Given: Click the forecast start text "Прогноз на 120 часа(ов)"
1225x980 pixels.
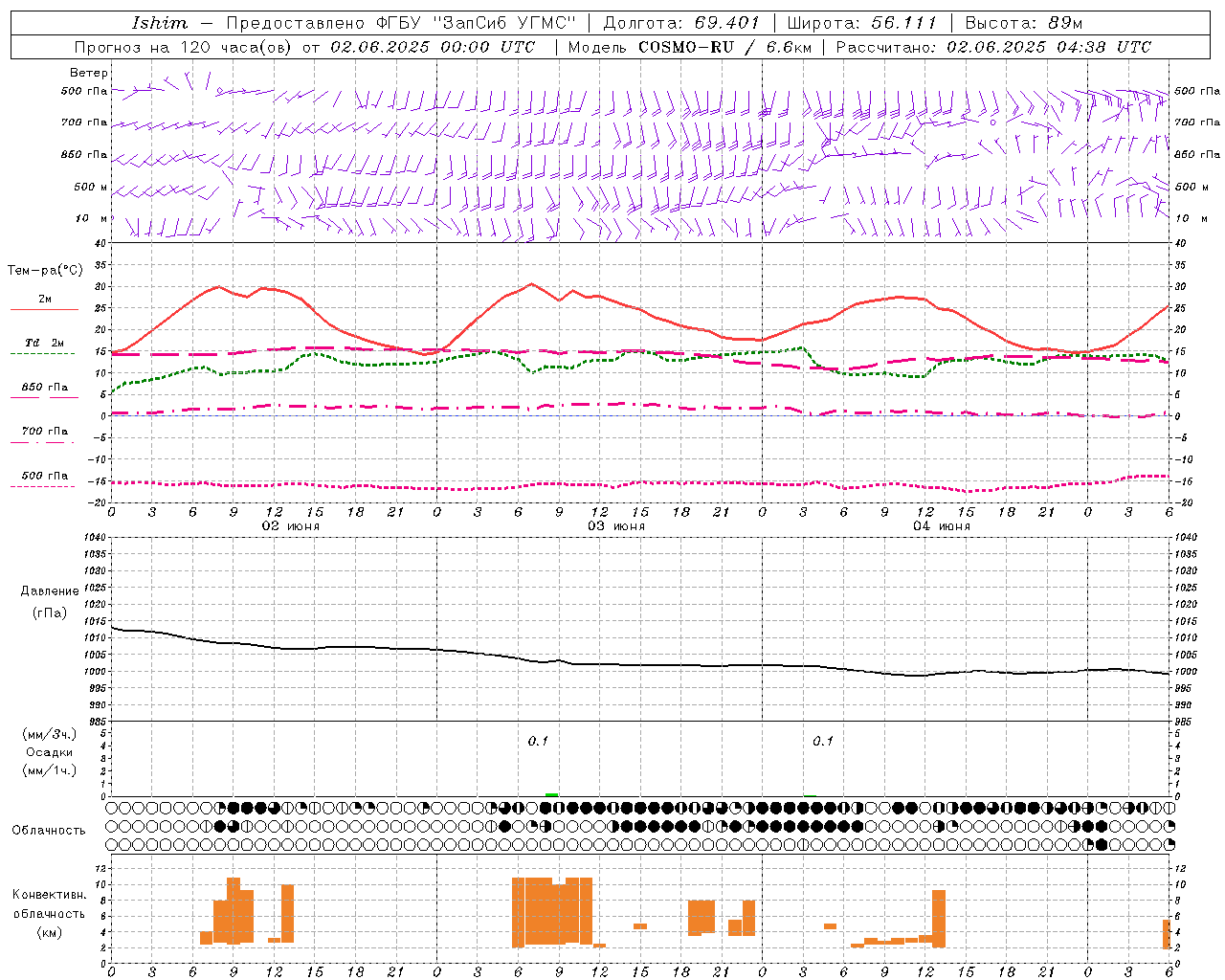Looking at the screenshot, I should coord(184,46).
